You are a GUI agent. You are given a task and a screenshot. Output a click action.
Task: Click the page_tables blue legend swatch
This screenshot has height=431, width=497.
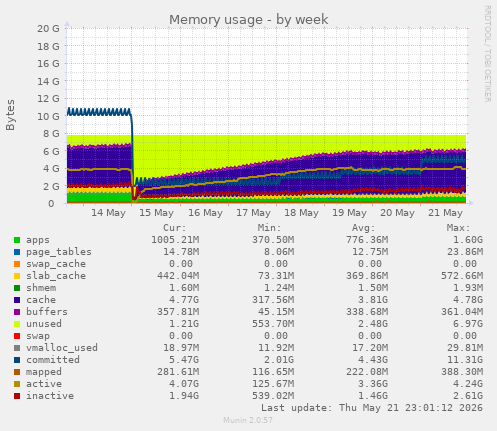pos(17,252)
